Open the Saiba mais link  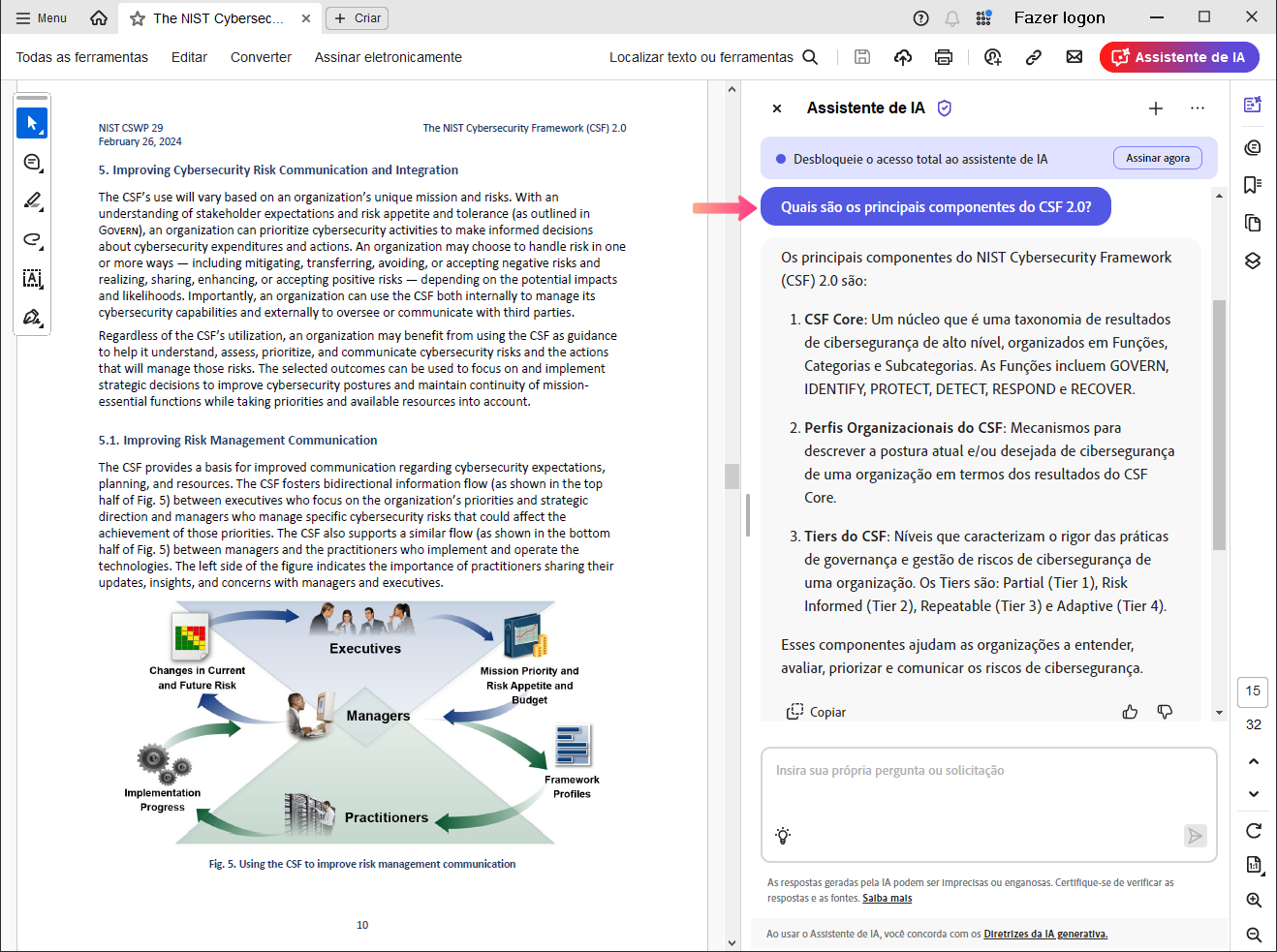pos(887,899)
